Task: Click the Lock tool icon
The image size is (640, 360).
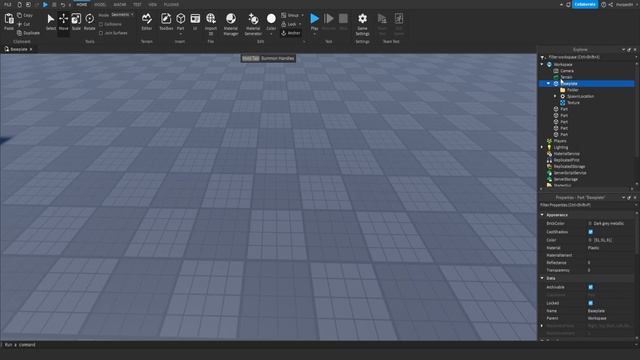Action: pyautogui.click(x=284, y=24)
